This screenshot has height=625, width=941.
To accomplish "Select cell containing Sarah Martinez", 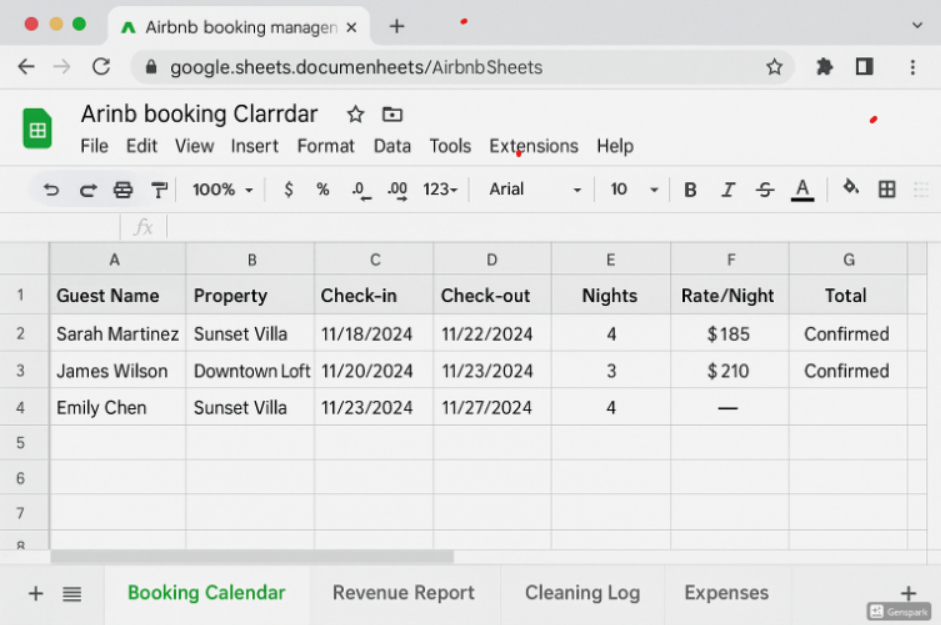I will click(x=117, y=334).
